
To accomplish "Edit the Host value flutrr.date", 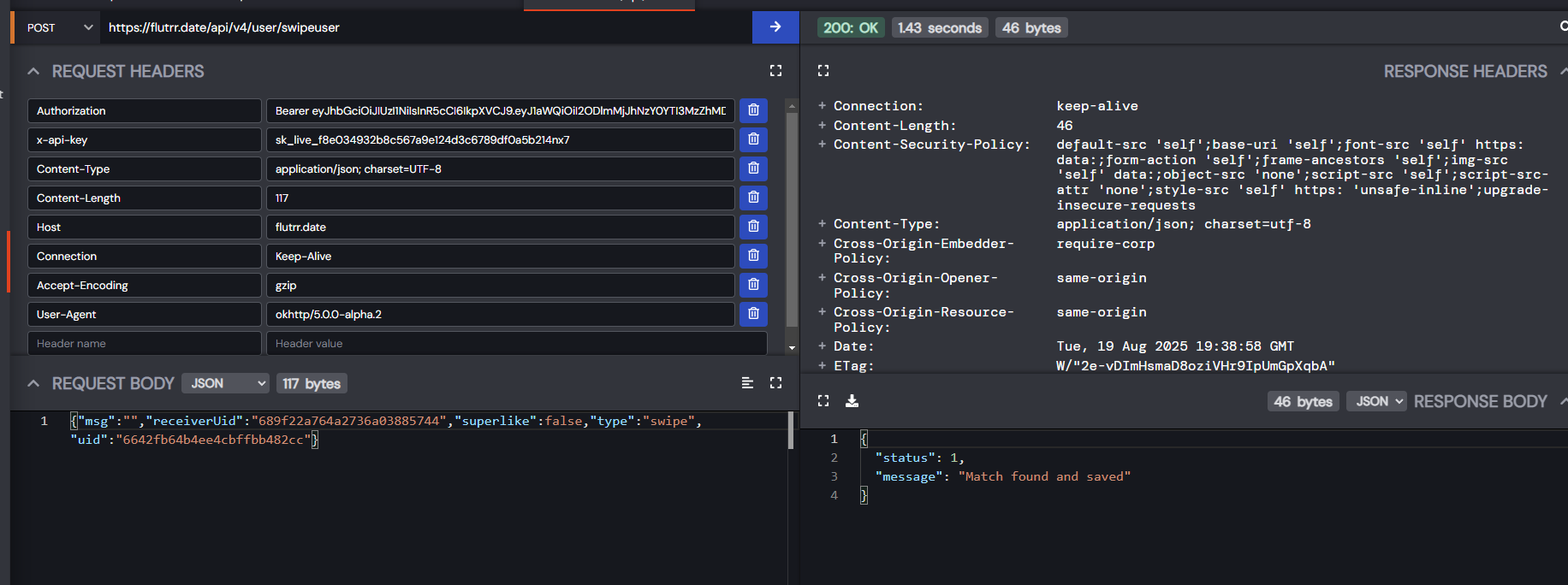I will coord(501,227).
